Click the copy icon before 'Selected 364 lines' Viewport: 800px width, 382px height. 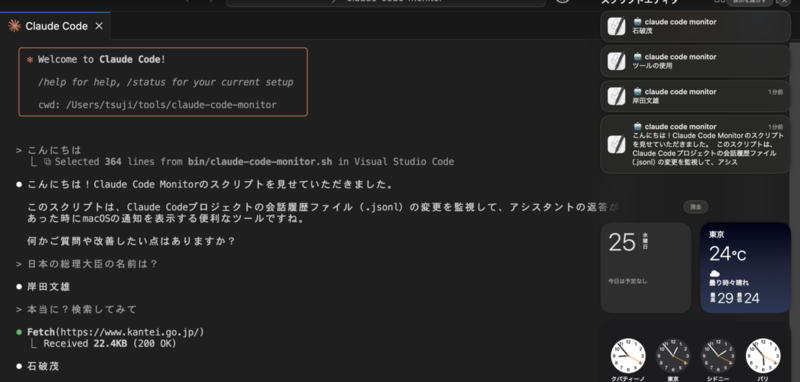click(x=47, y=162)
